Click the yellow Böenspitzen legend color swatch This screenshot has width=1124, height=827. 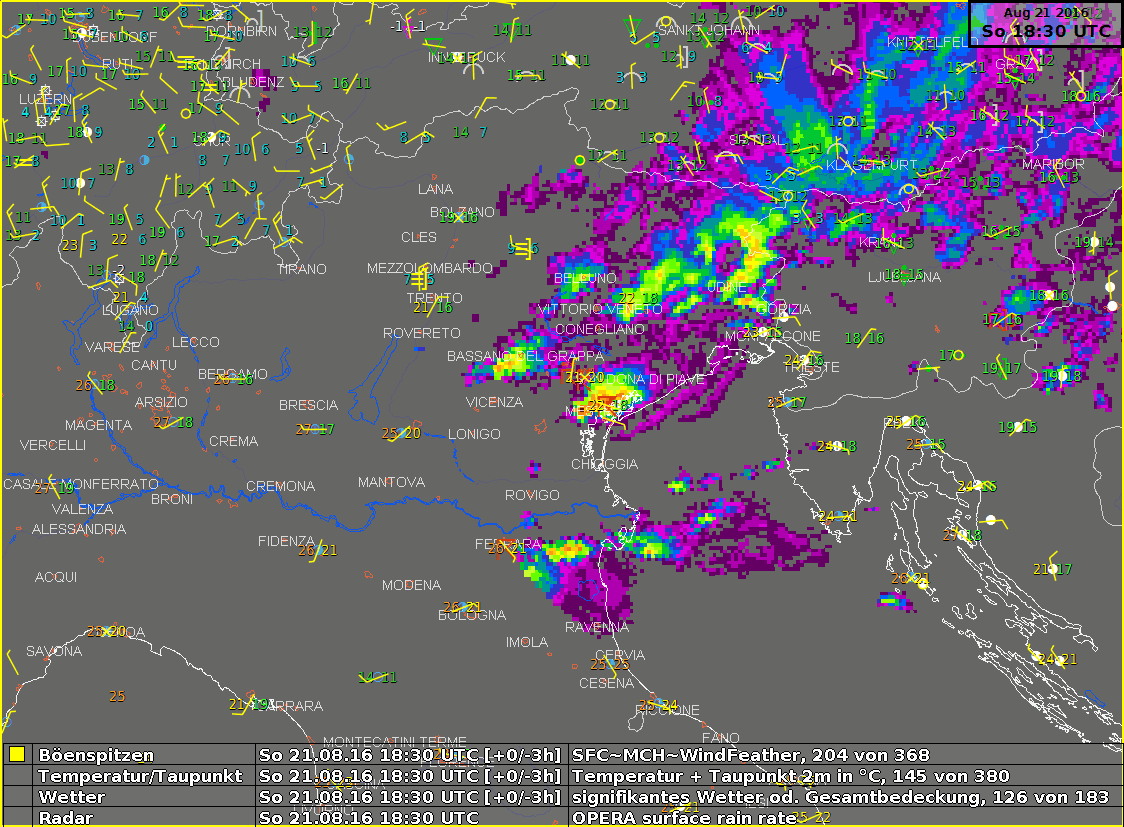point(17,754)
